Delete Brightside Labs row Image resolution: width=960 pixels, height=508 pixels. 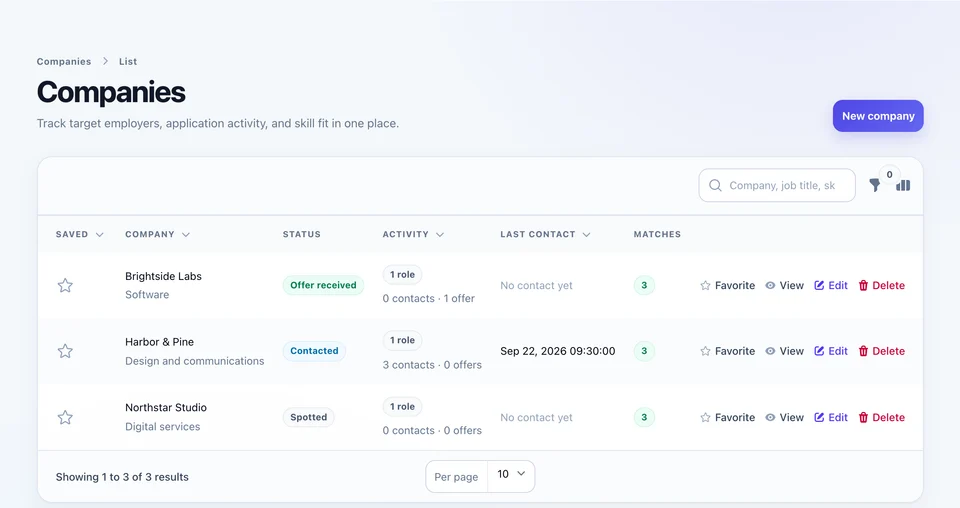click(882, 285)
